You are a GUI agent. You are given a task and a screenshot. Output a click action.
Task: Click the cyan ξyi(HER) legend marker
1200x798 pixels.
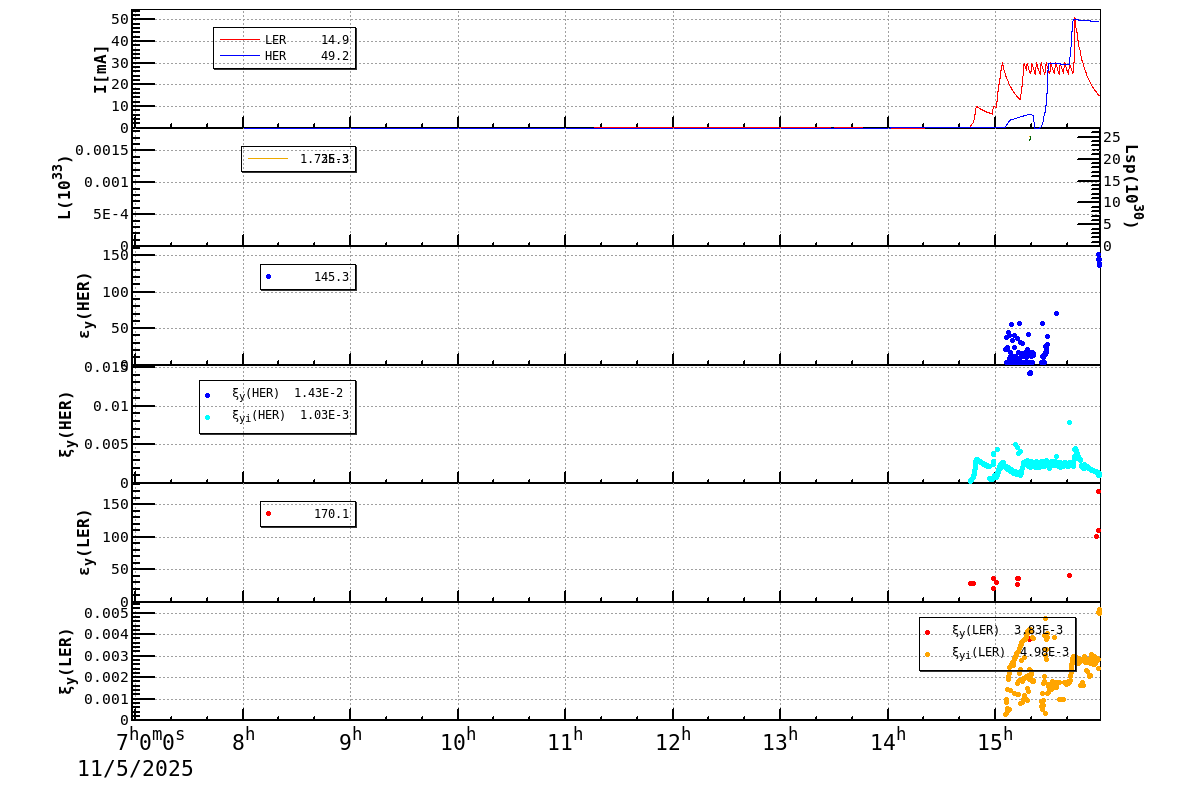point(210,415)
